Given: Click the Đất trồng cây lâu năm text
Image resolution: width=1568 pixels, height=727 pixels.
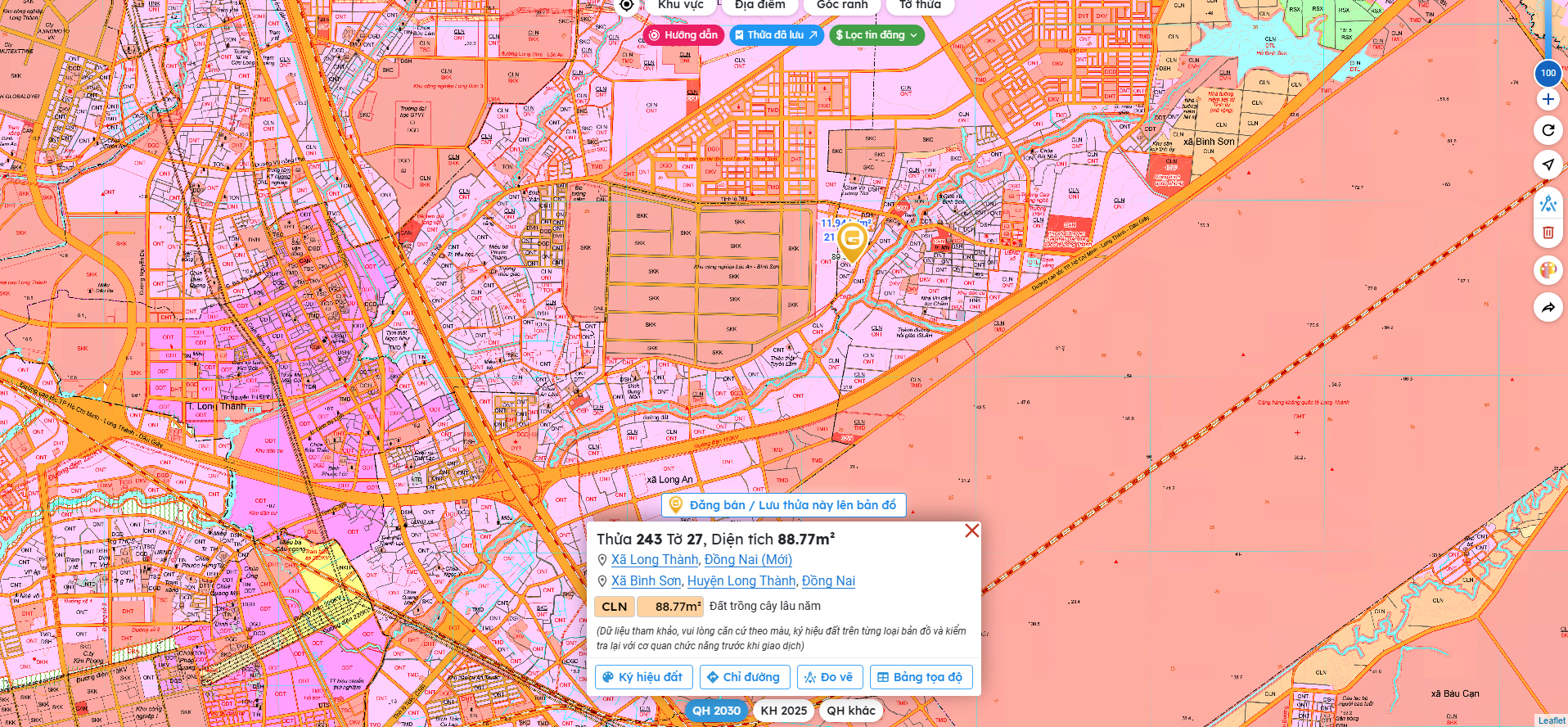Looking at the screenshot, I should [765, 606].
